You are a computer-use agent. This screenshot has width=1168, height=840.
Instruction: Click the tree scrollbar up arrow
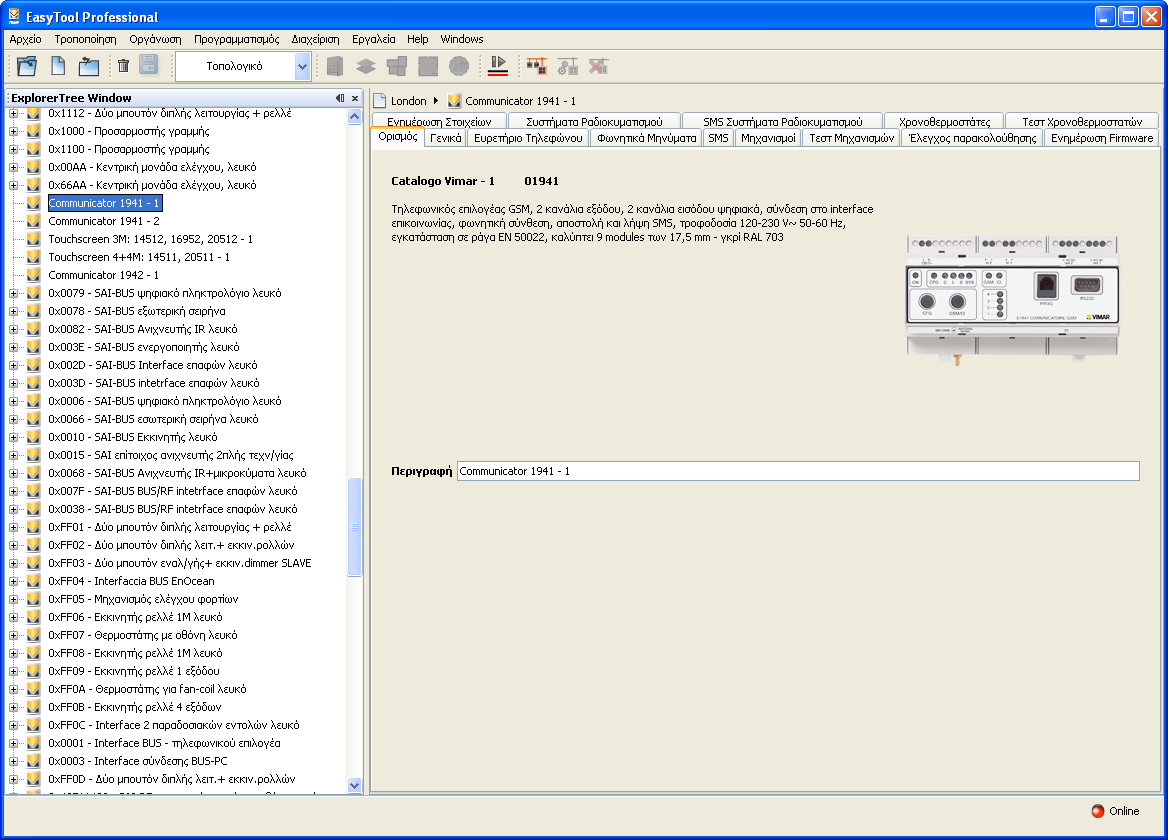click(355, 116)
